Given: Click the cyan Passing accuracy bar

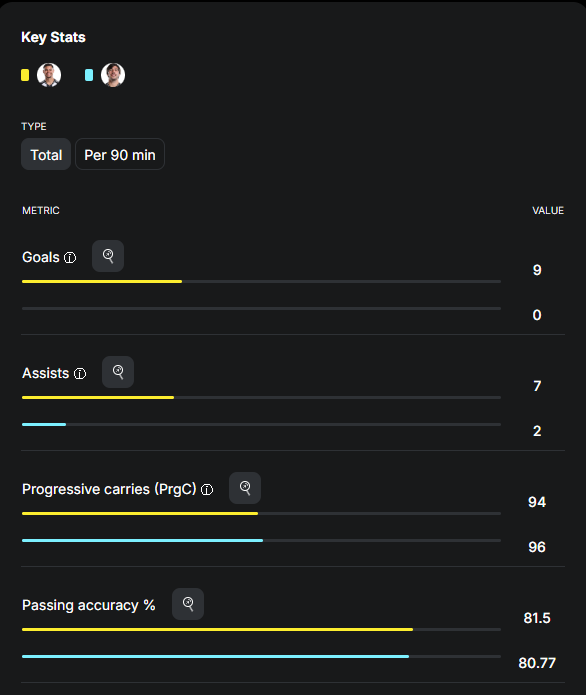Looking at the screenshot, I should point(215,656).
